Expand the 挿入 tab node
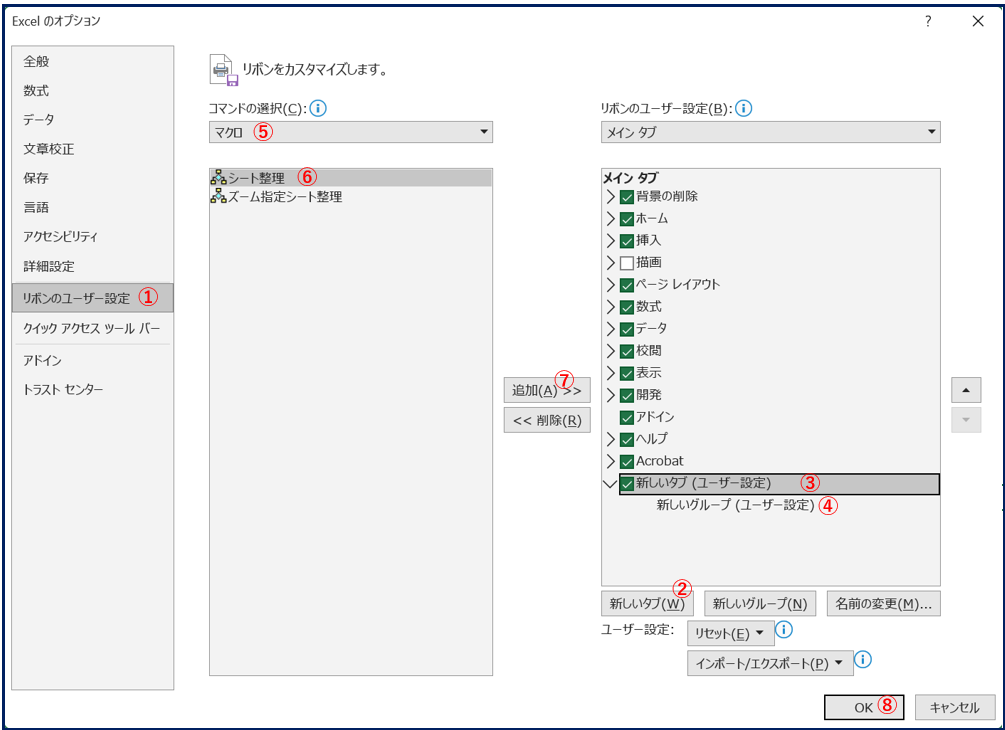The width and height of the screenshot is (1005, 730). 610,240
